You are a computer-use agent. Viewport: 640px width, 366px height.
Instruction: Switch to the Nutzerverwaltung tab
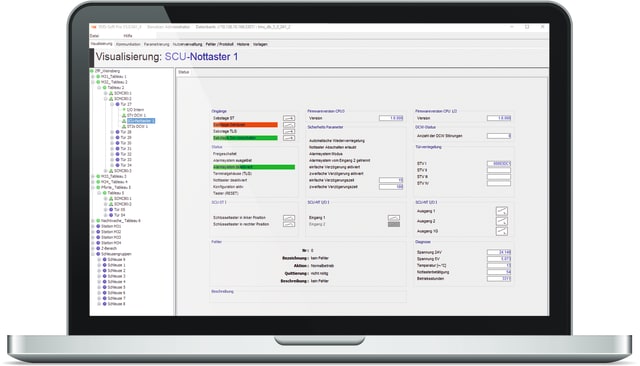click(x=187, y=44)
